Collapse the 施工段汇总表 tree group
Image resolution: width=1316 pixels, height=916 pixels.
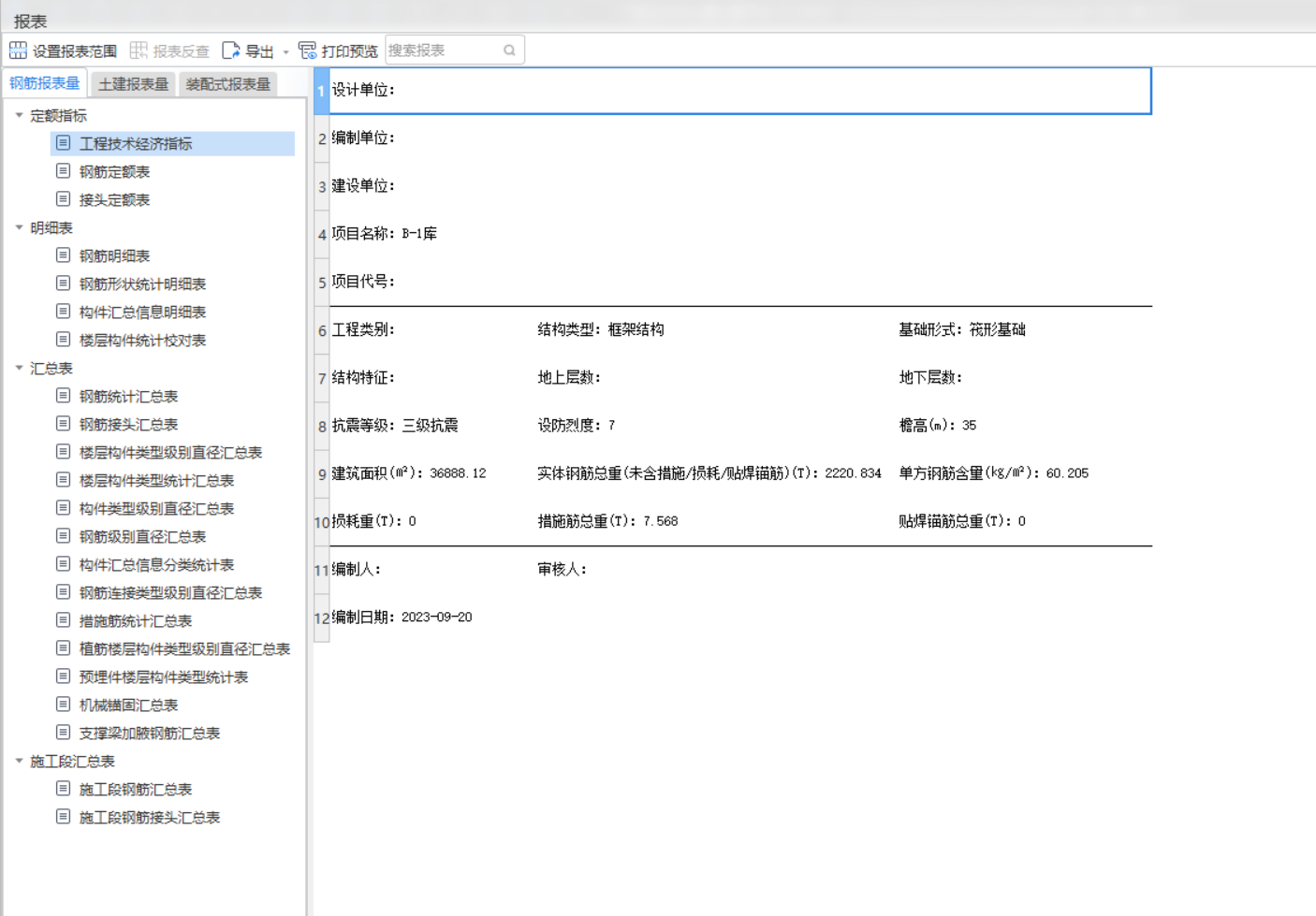point(19,761)
